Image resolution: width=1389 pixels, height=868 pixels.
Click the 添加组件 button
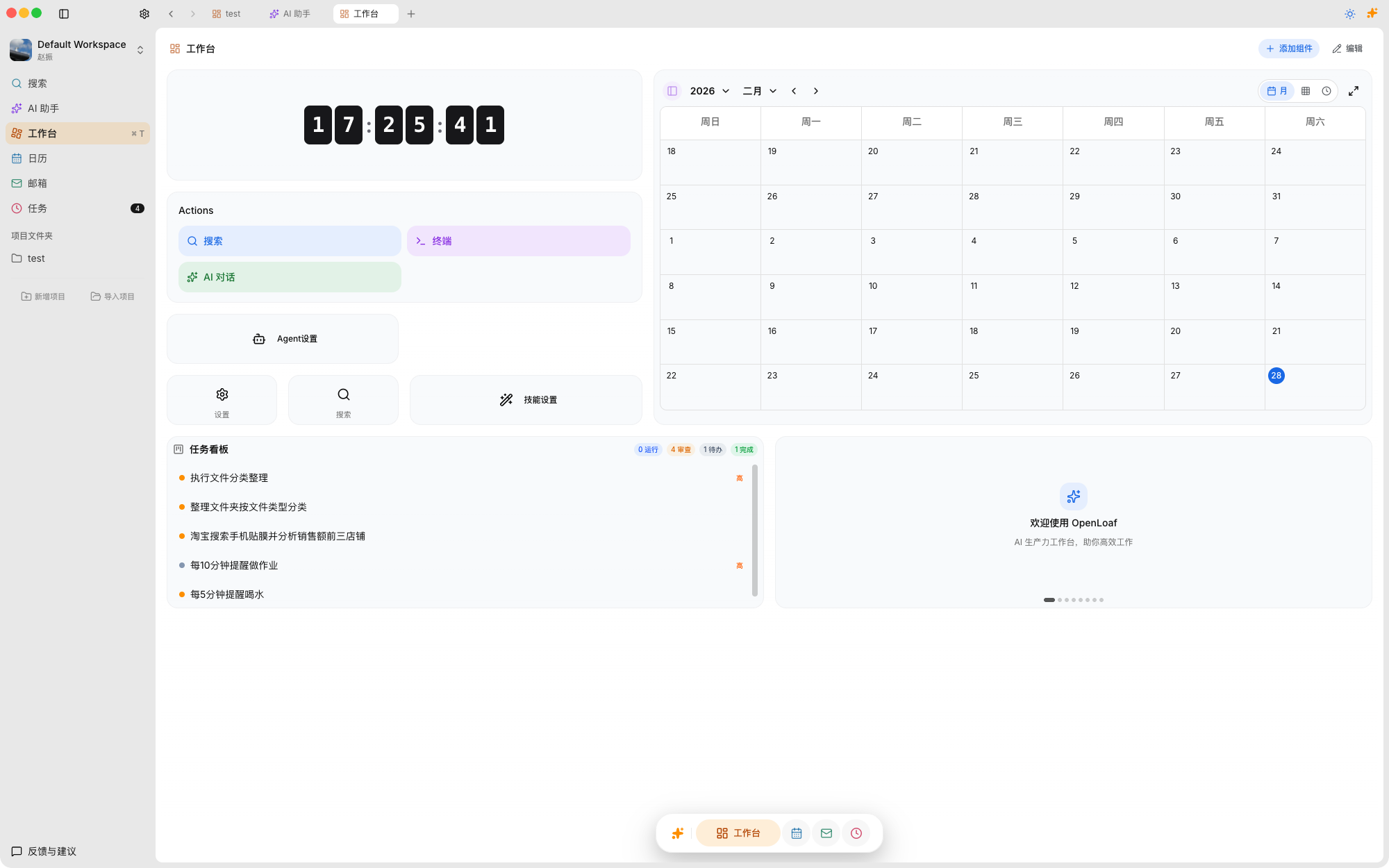[1289, 49]
